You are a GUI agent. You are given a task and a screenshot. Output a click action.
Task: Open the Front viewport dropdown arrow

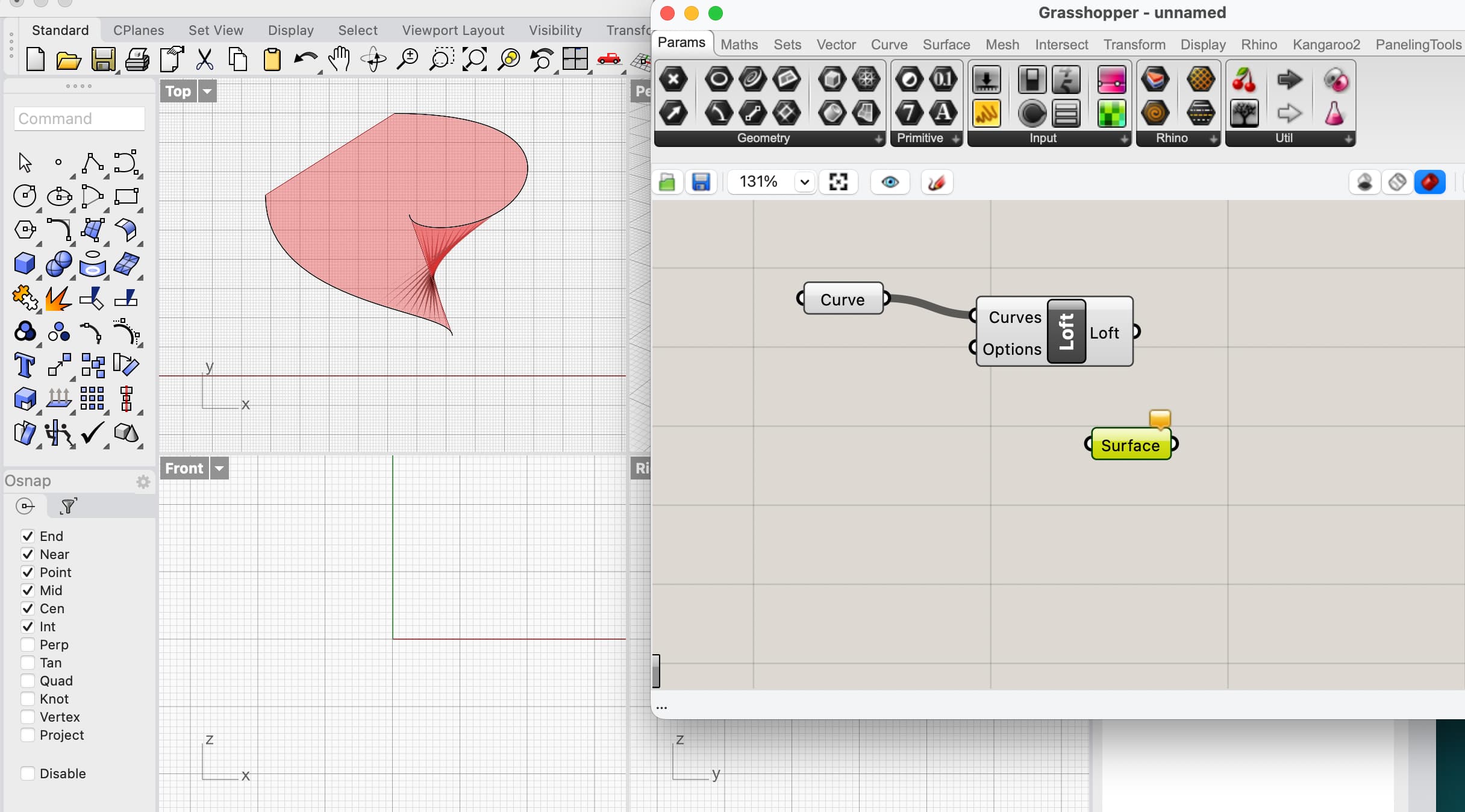click(x=219, y=468)
